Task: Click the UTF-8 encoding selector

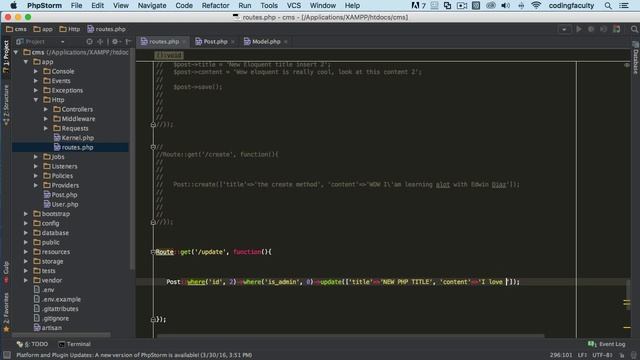Action: click(x=602, y=355)
